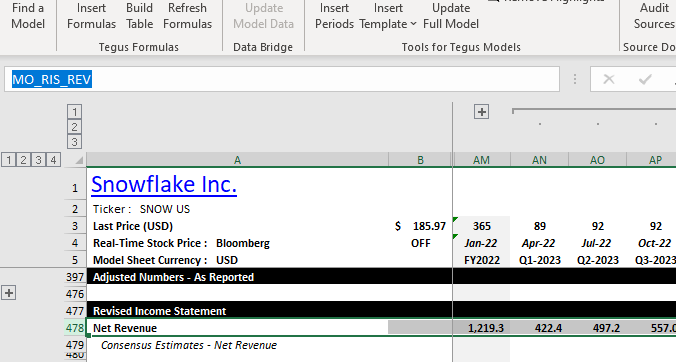Click the Find a Model ribbon button

point(28,16)
